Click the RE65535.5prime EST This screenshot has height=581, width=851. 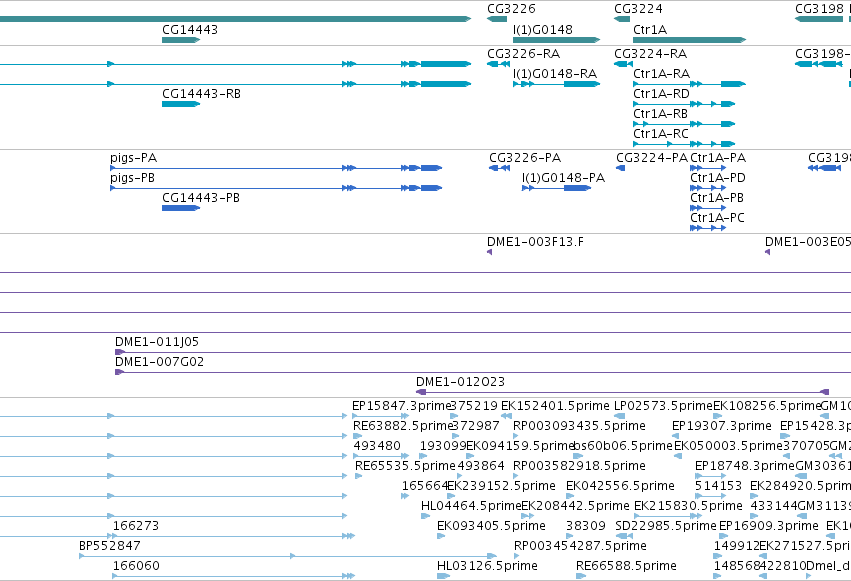tap(358, 476)
